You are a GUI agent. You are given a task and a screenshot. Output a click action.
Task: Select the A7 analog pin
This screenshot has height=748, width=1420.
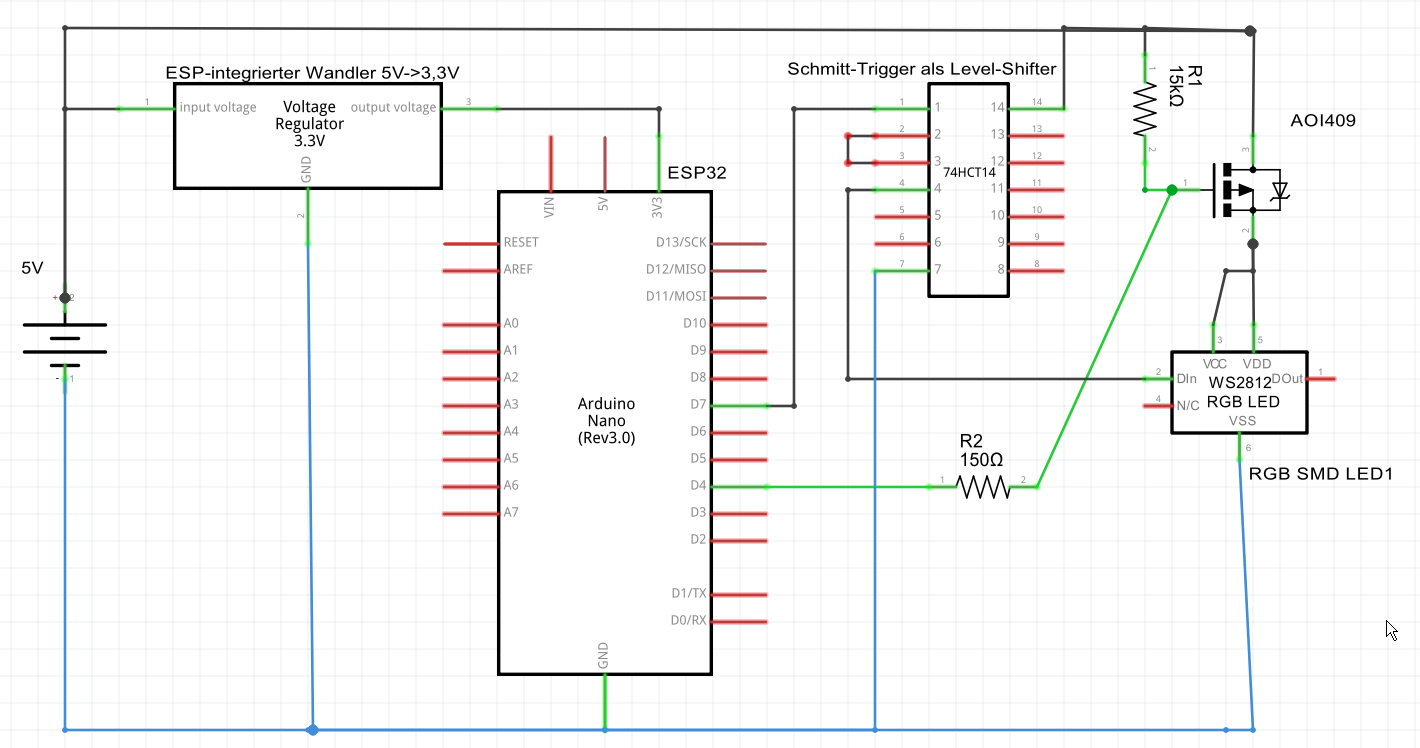pos(471,513)
